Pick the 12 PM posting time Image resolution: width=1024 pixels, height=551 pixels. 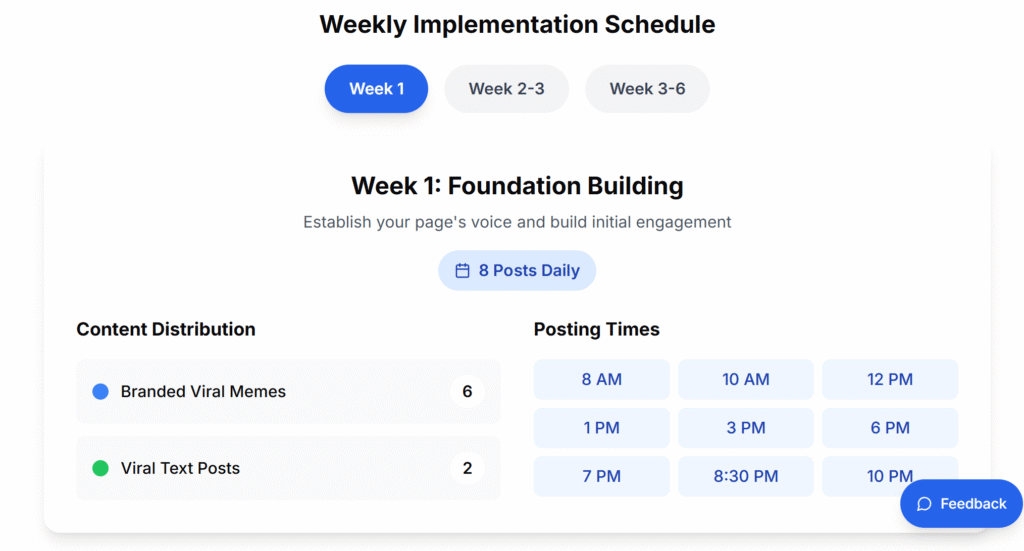click(x=890, y=380)
